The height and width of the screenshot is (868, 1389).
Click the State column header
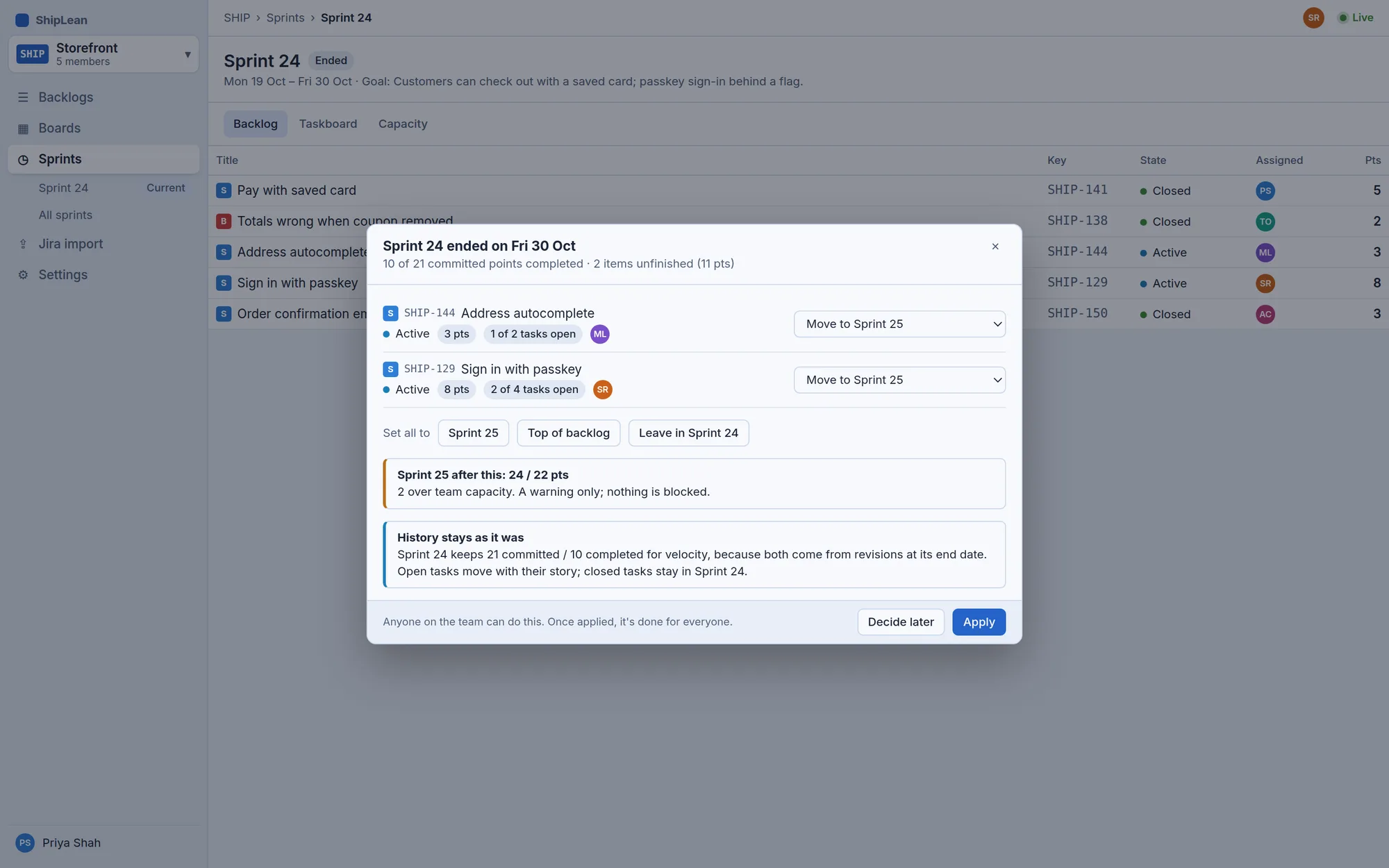[1153, 160]
